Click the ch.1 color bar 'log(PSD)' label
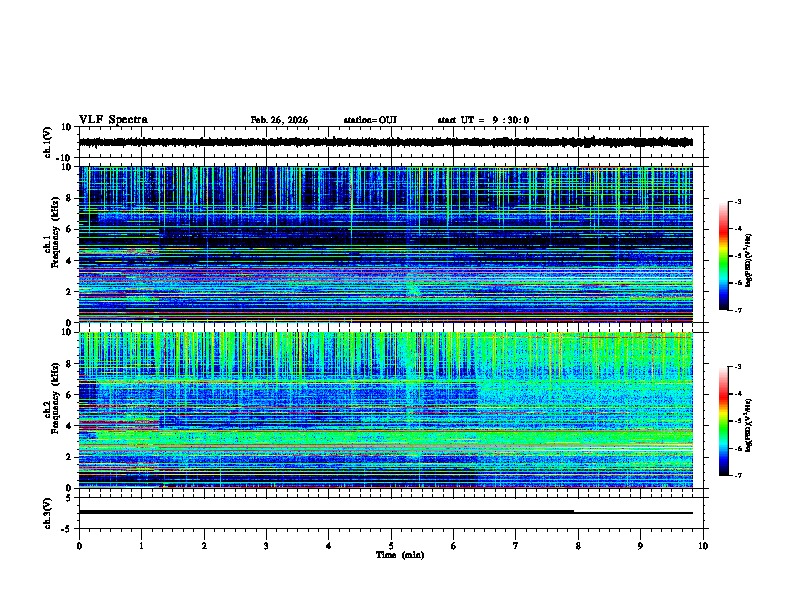The height and width of the screenshot is (612, 792). pos(749,261)
